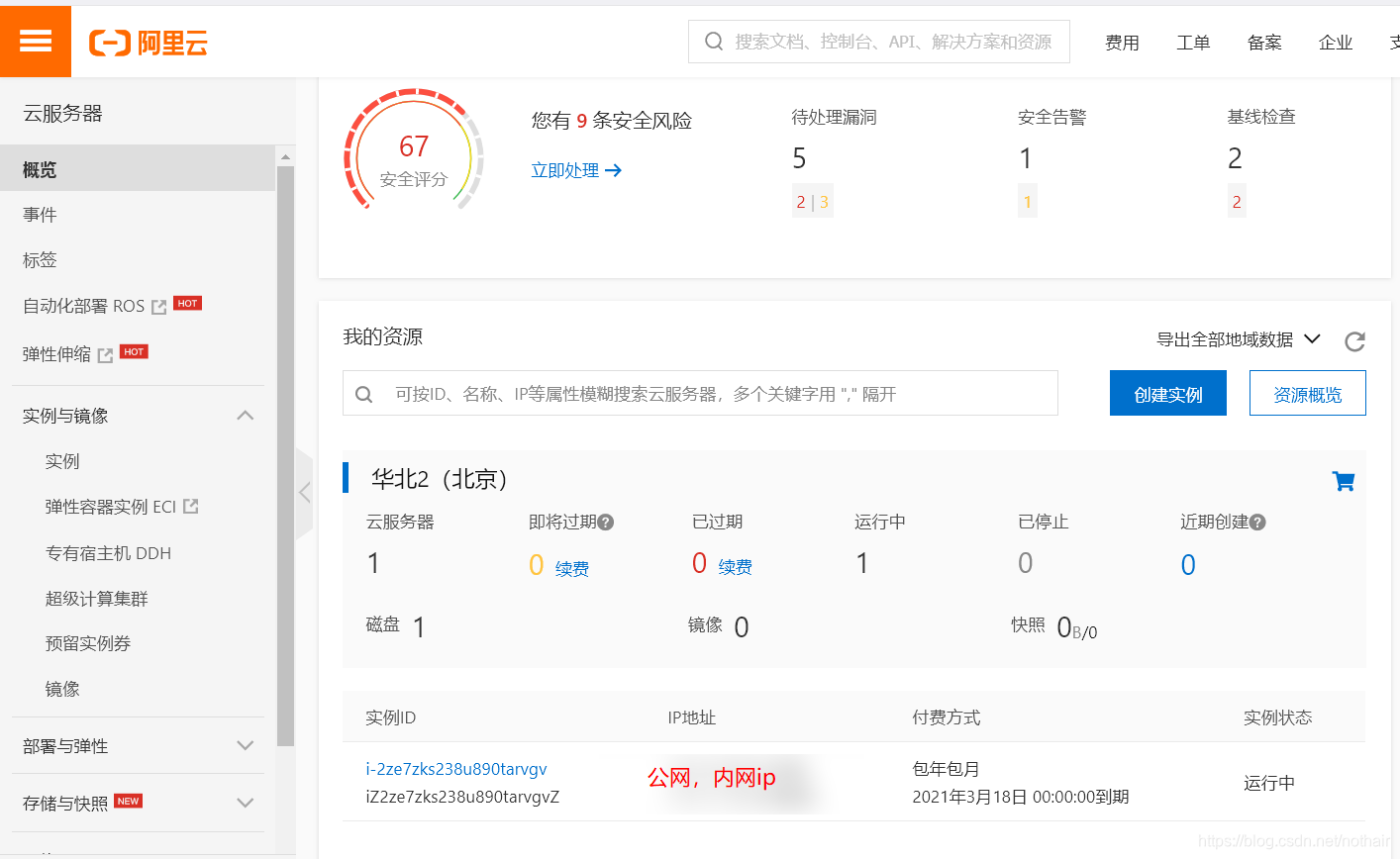The height and width of the screenshot is (859, 1400).
Task: Click the sidebar vertical scrollbar
Action: coord(286,455)
